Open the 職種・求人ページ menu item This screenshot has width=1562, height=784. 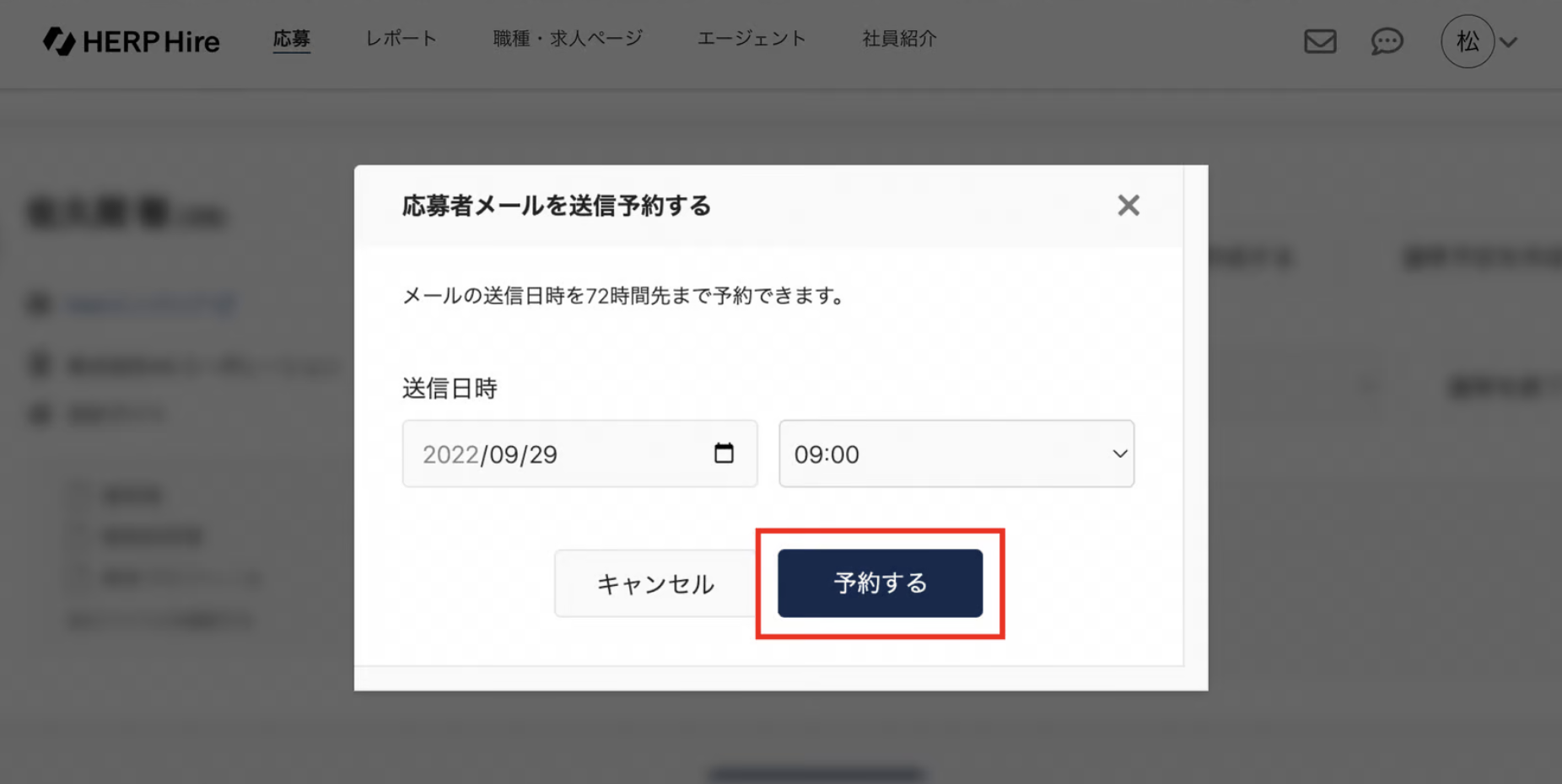pyautogui.click(x=568, y=39)
